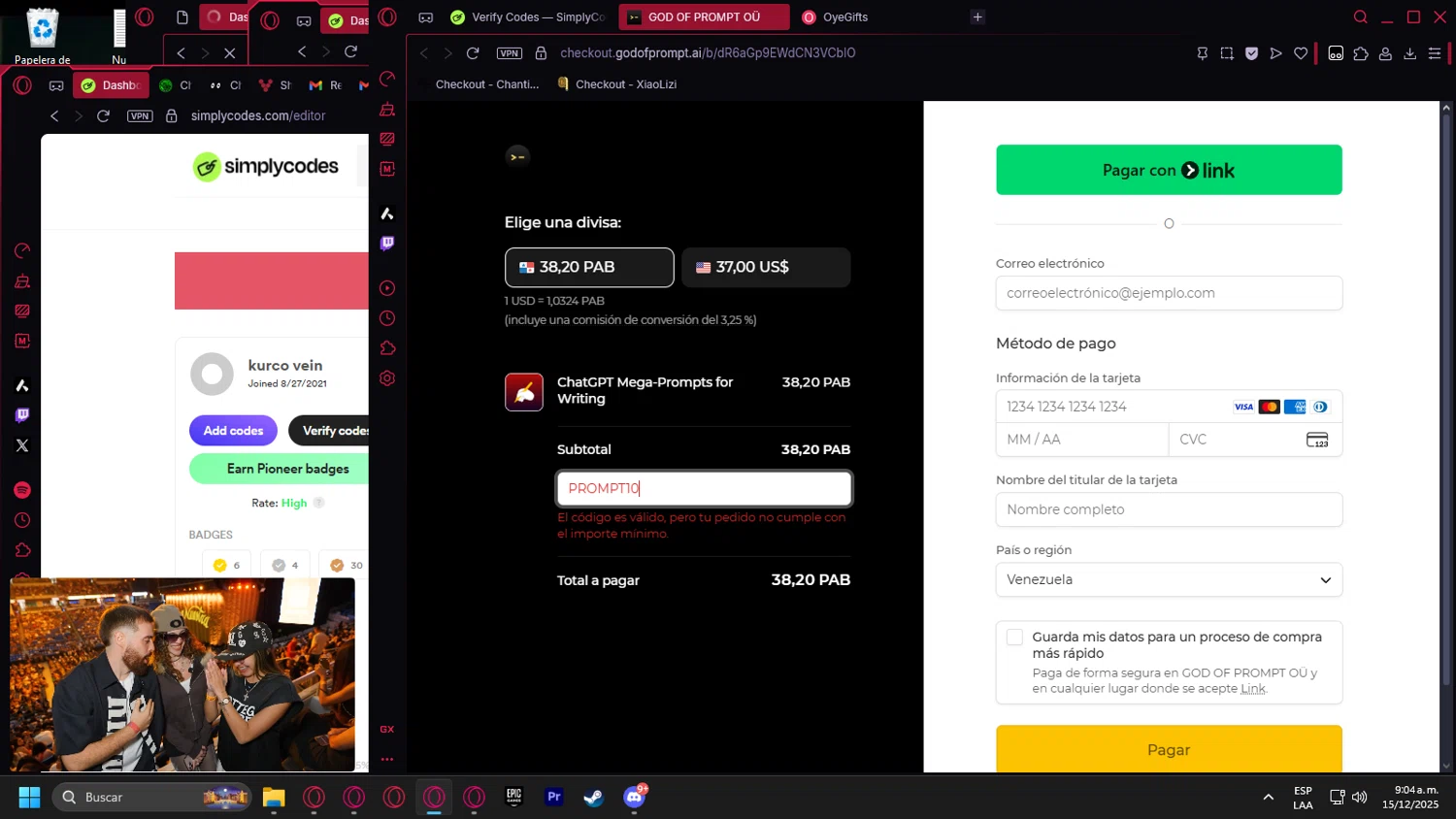Click Verify codes button on simplycodes
The image size is (1456, 819).
[329, 431]
